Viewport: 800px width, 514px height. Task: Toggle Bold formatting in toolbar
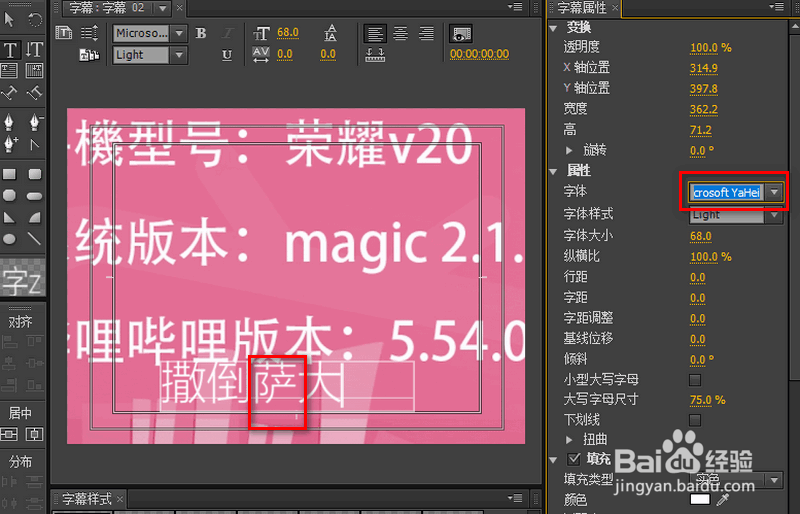coord(201,33)
